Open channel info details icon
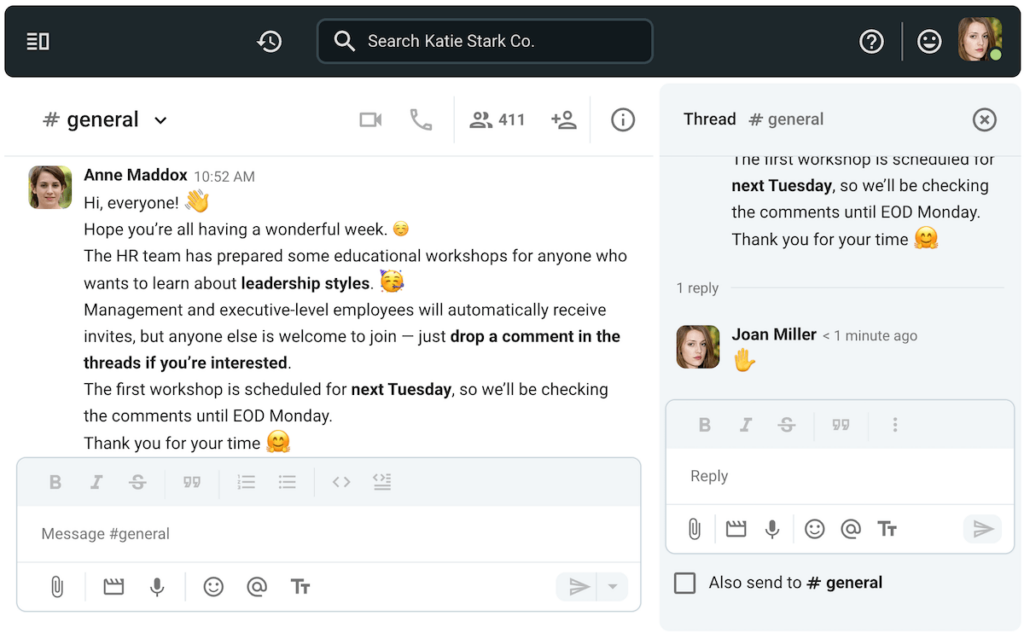 click(x=623, y=120)
